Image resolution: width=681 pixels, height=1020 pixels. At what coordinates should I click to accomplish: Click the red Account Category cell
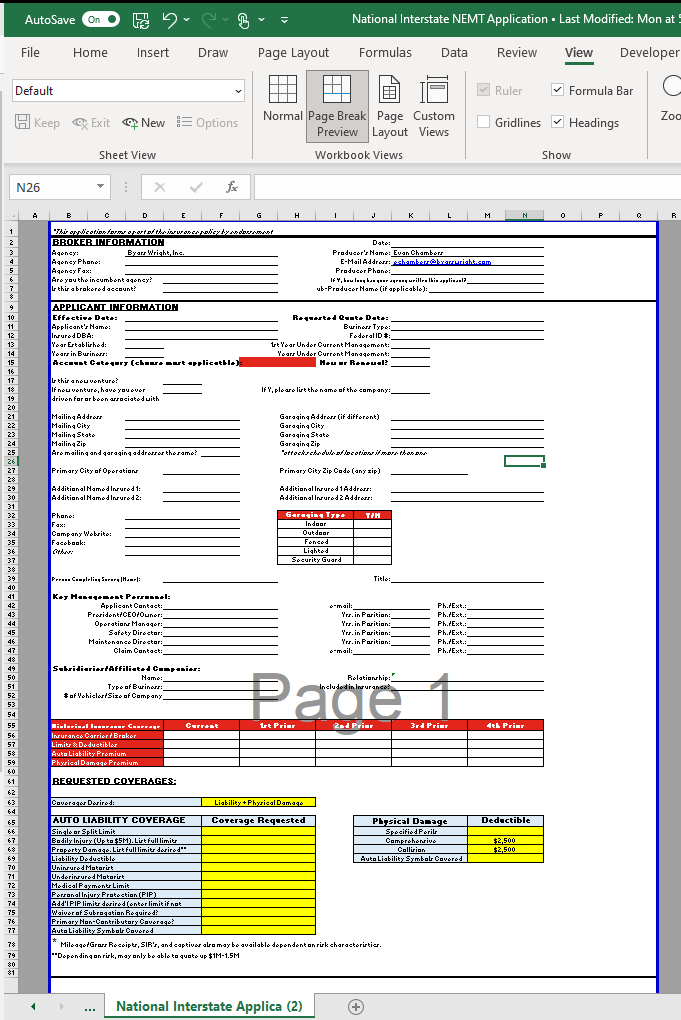[x=278, y=362]
